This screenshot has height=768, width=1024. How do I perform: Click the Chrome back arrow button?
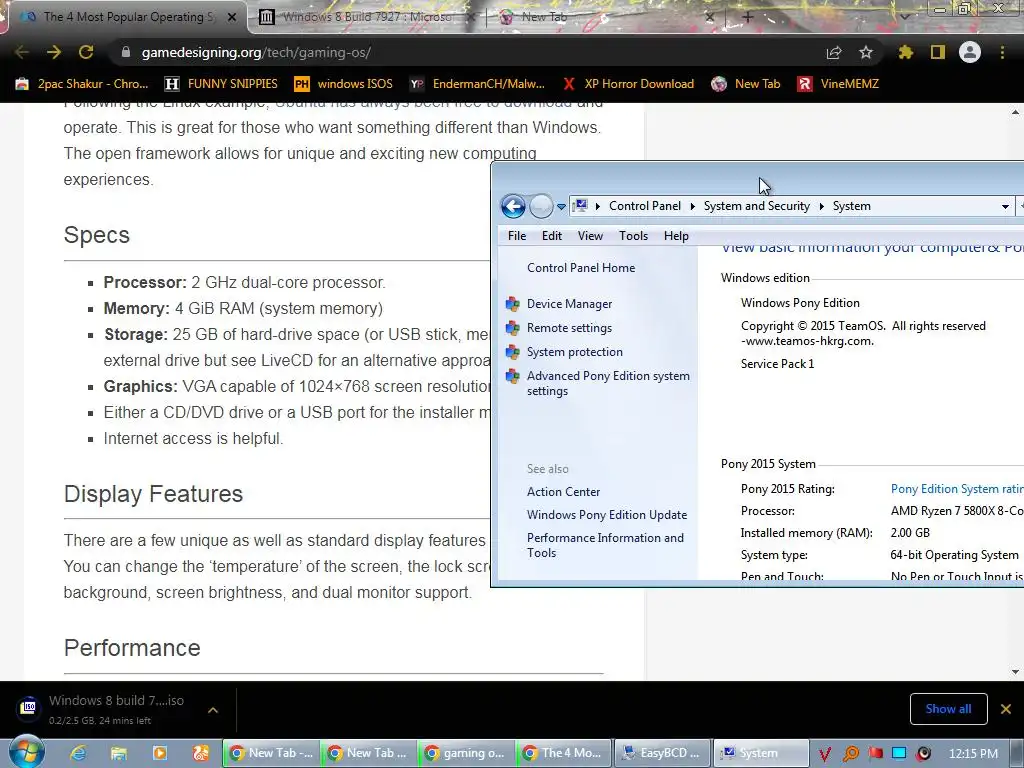pyautogui.click(x=22, y=52)
